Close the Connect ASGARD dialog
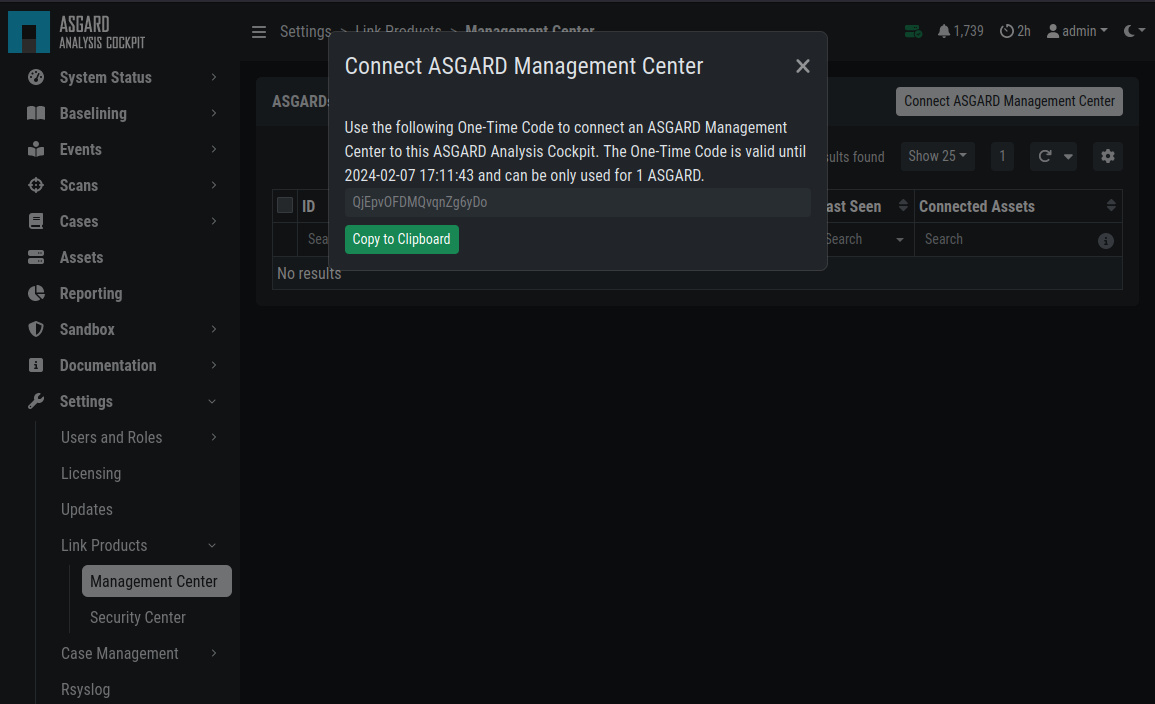Viewport: 1155px width, 704px height. 803,66
